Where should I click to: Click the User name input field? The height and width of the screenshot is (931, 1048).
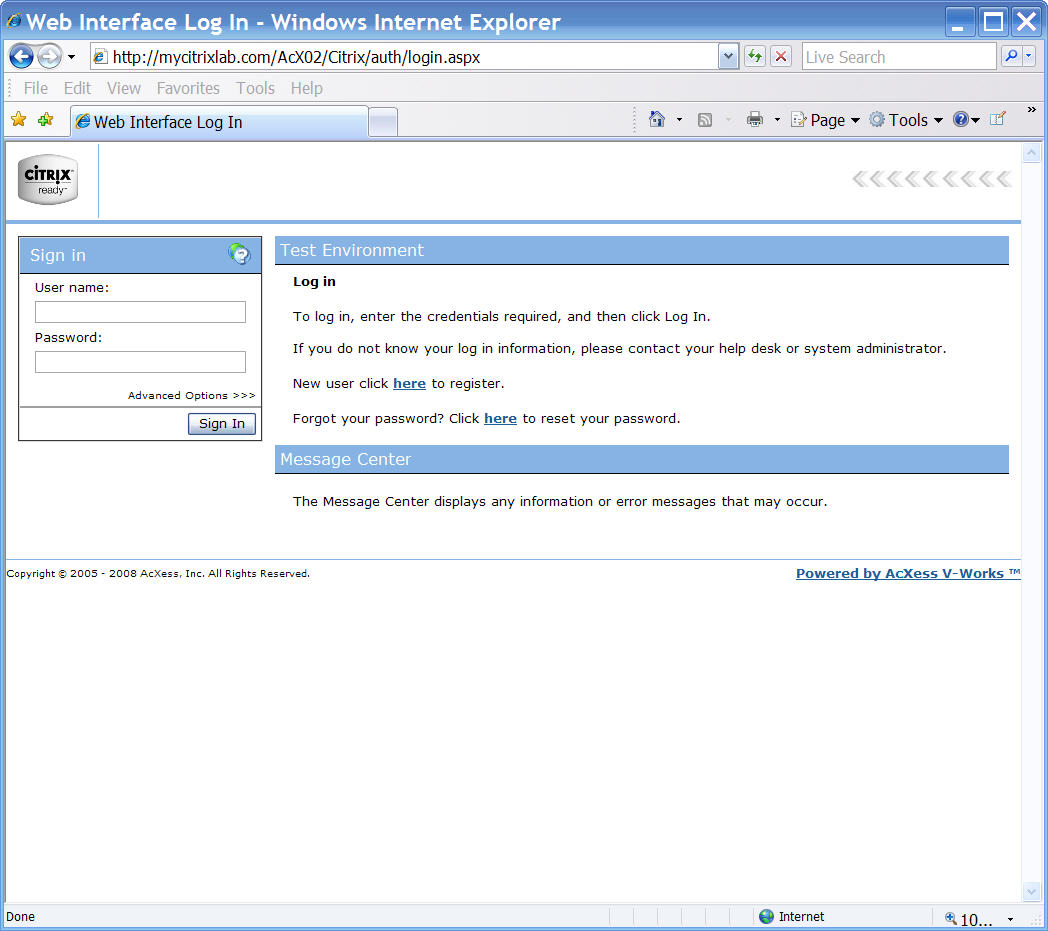point(140,312)
